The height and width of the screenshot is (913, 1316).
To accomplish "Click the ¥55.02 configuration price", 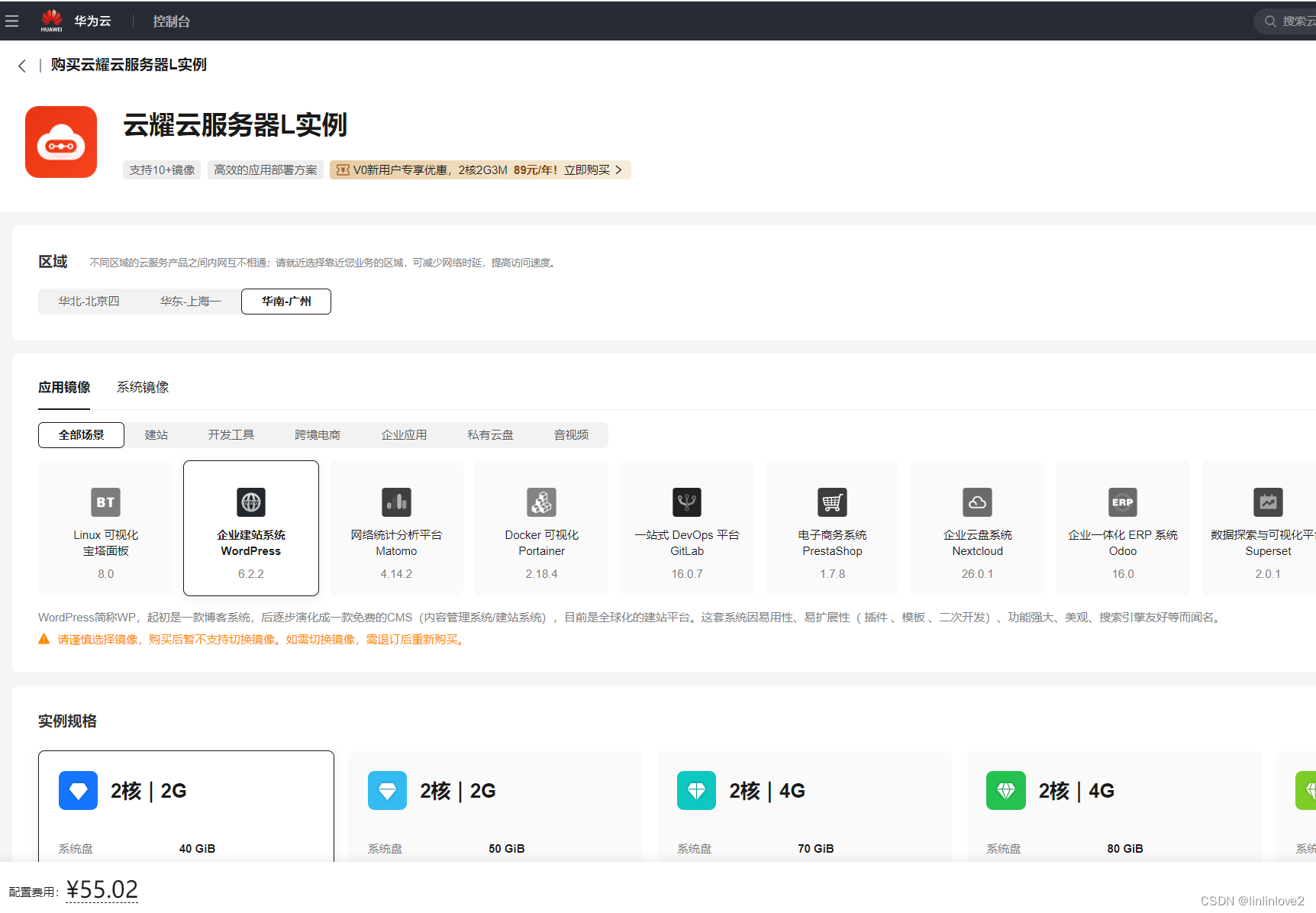I will point(102,889).
